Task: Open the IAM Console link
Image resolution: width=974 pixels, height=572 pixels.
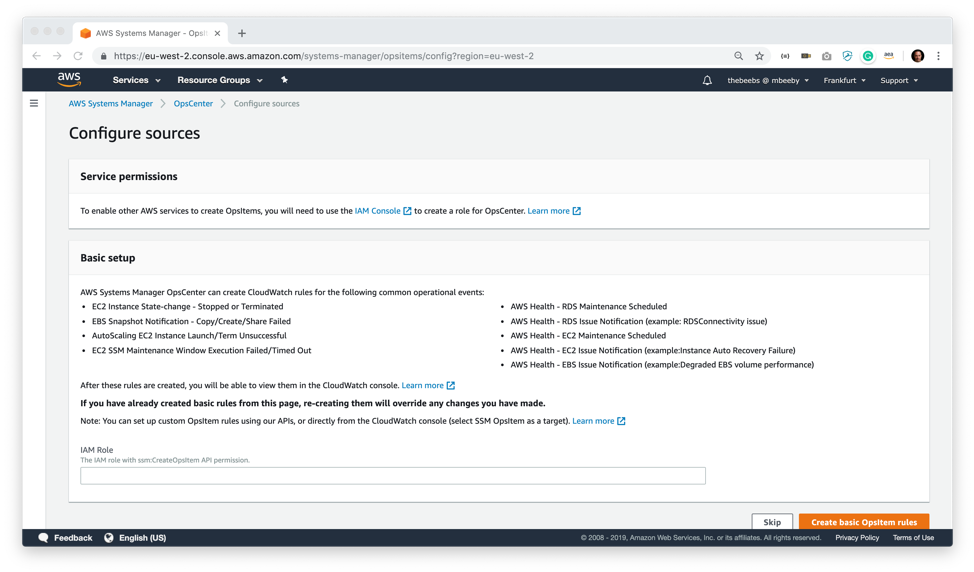Action: point(377,211)
